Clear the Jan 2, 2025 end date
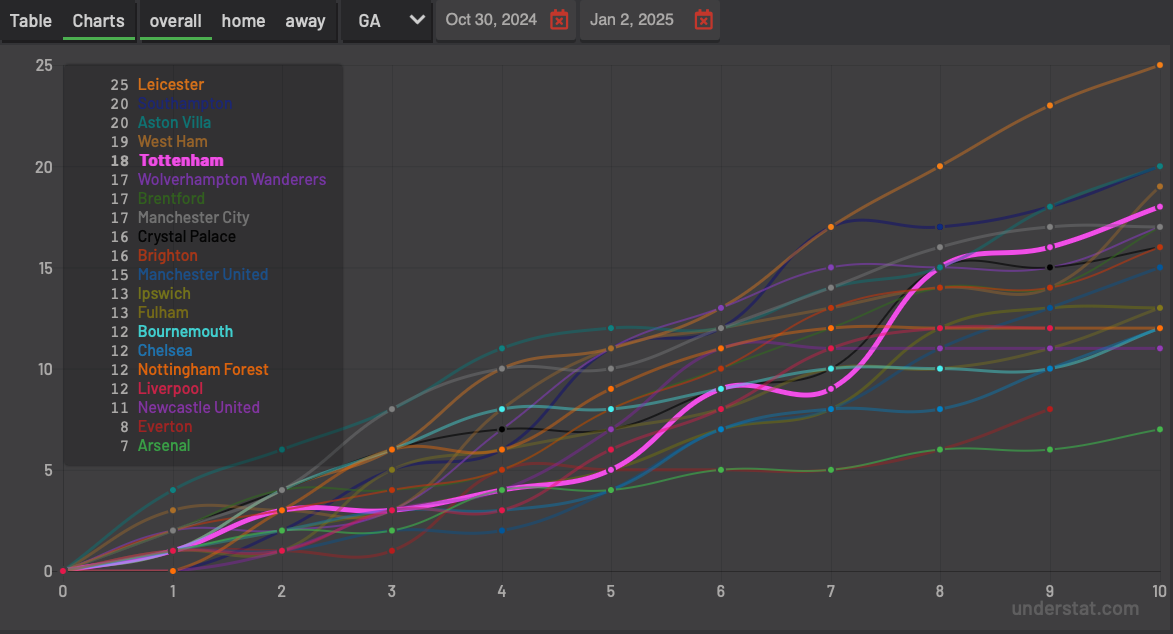The height and width of the screenshot is (634, 1173). click(703, 19)
